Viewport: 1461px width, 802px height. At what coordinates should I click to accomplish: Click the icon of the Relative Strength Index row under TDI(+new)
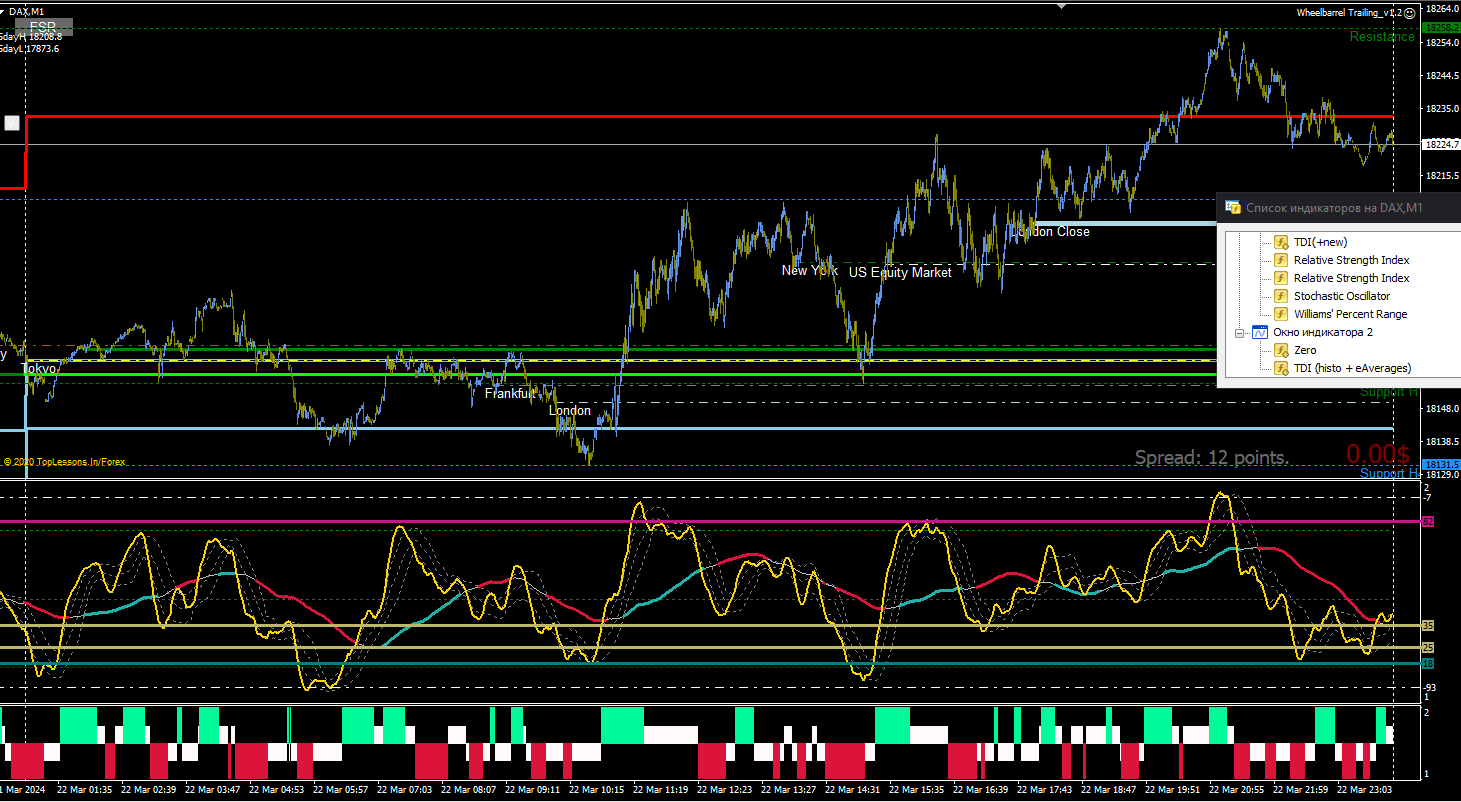(1281, 260)
